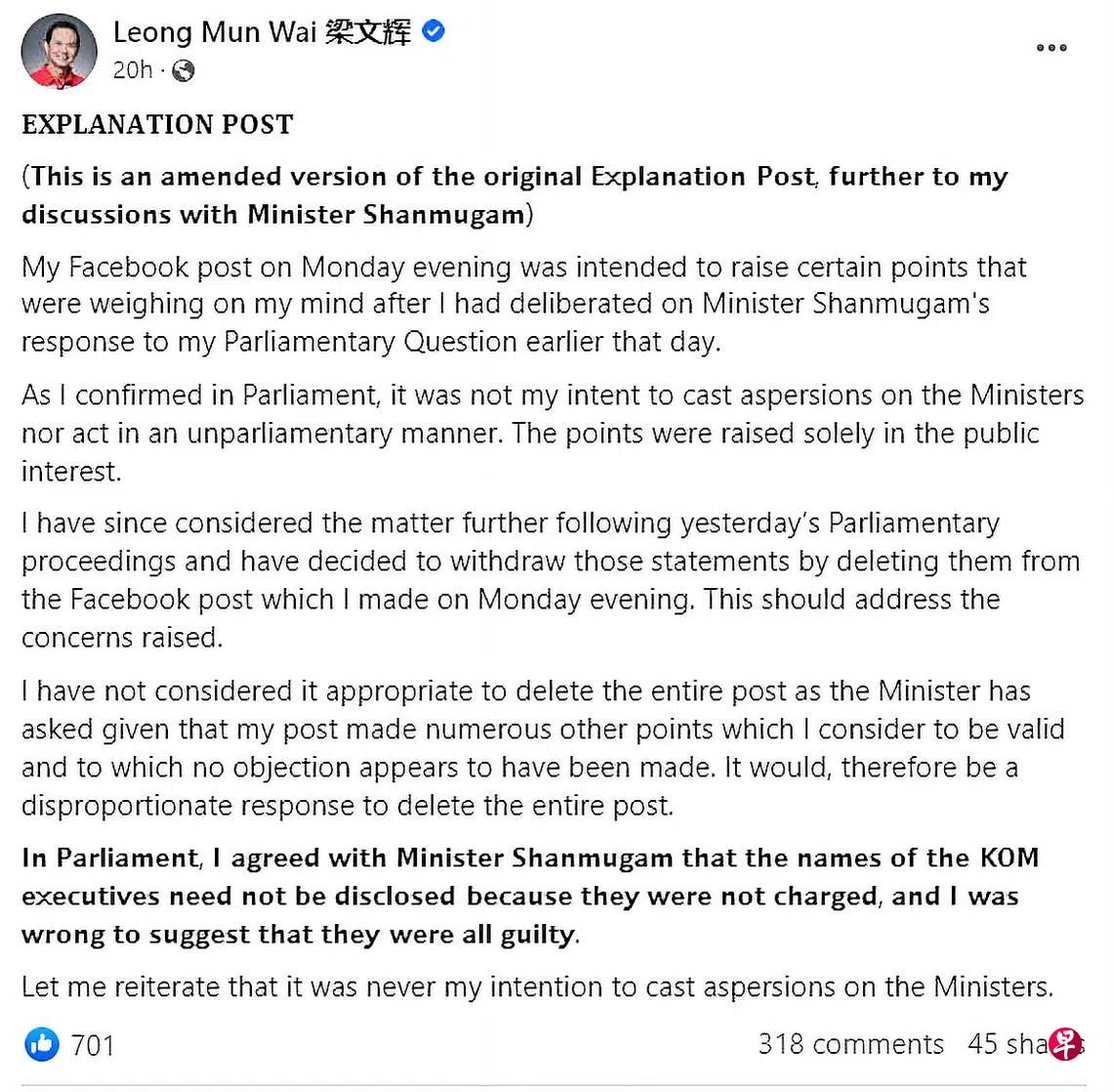Click the line starting 'I have not considered it appropriate'
The image size is (1113, 1092).
(525, 692)
